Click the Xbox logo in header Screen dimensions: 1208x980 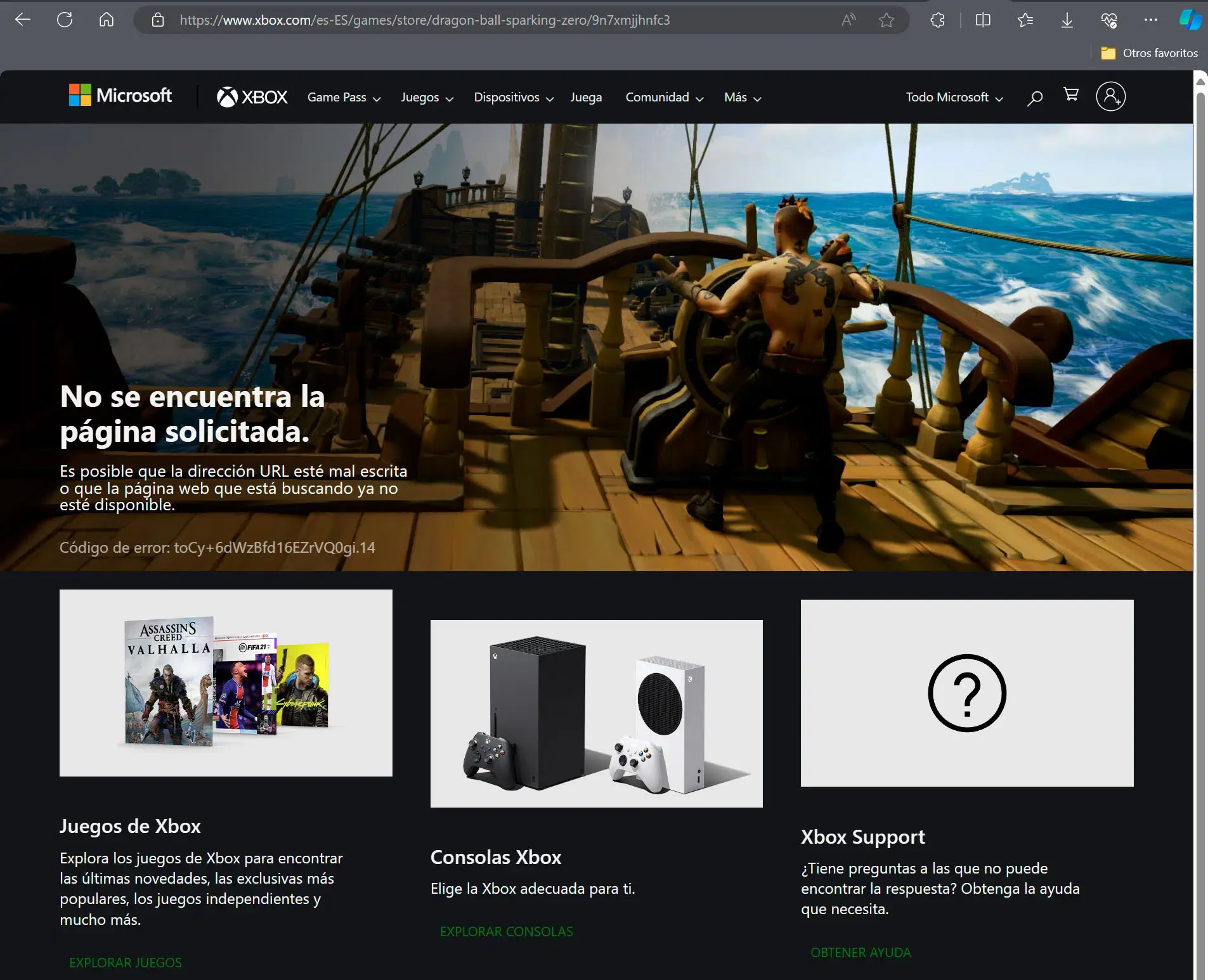pyautogui.click(x=252, y=97)
